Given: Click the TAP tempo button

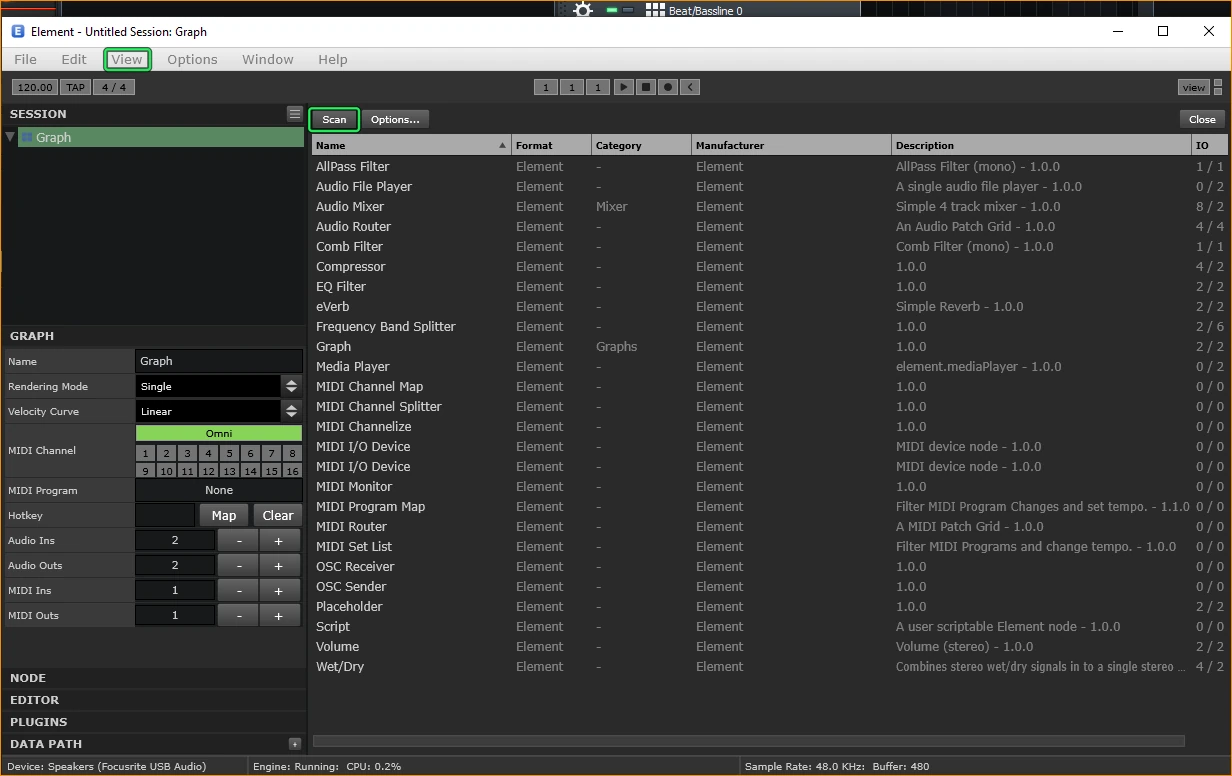Looking at the screenshot, I should pyautogui.click(x=75, y=87).
